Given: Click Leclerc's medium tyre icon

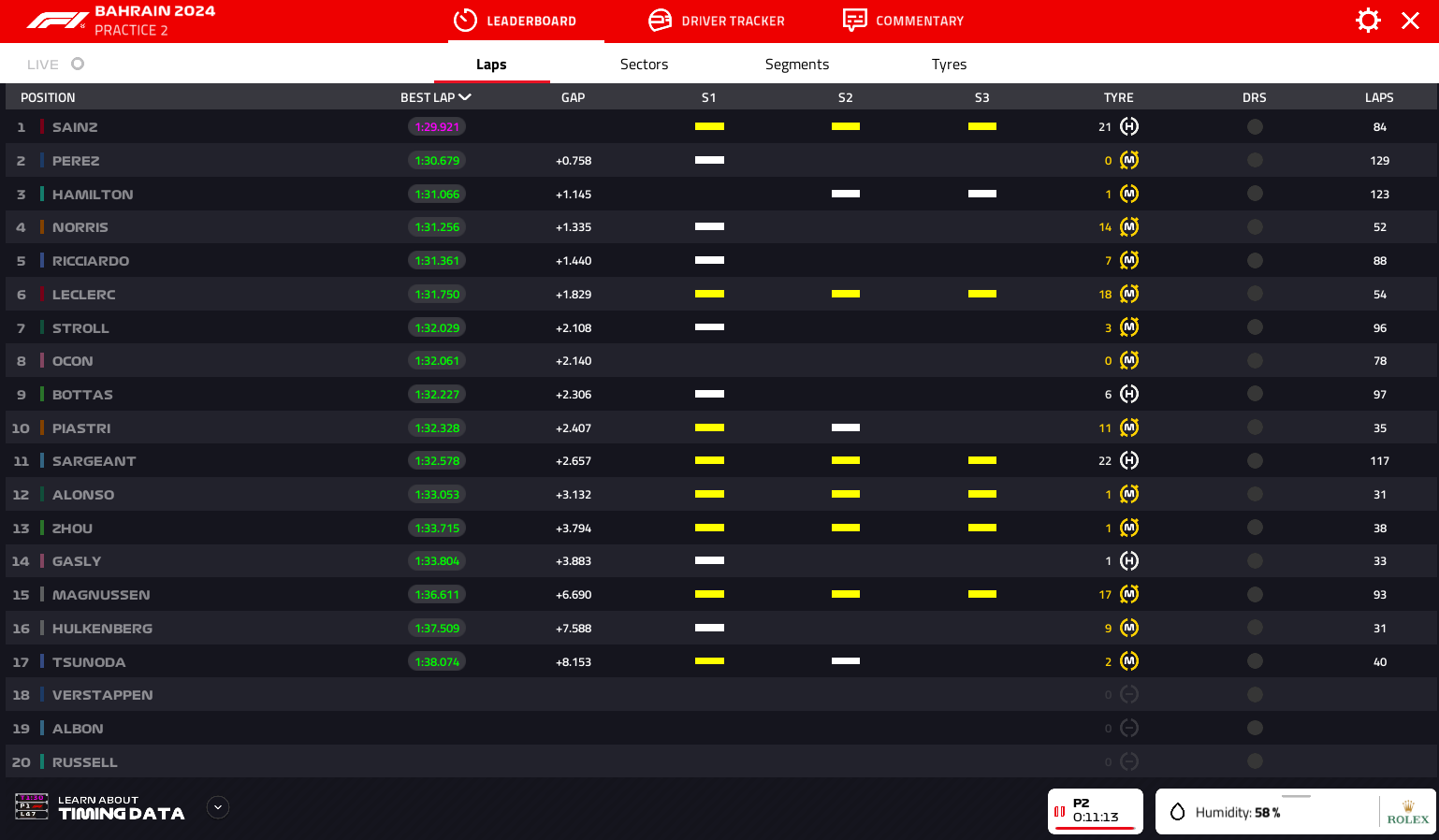Looking at the screenshot, I should point(1129,294).
